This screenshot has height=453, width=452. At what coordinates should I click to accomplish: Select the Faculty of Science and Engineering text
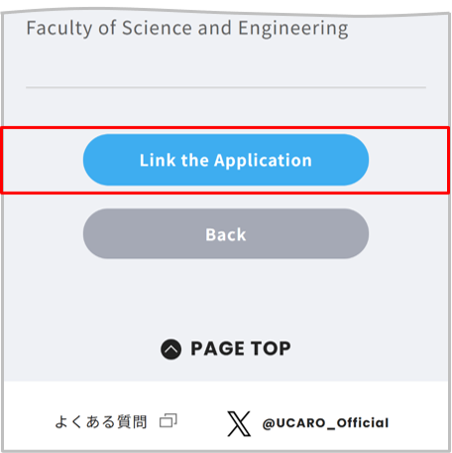187,29
